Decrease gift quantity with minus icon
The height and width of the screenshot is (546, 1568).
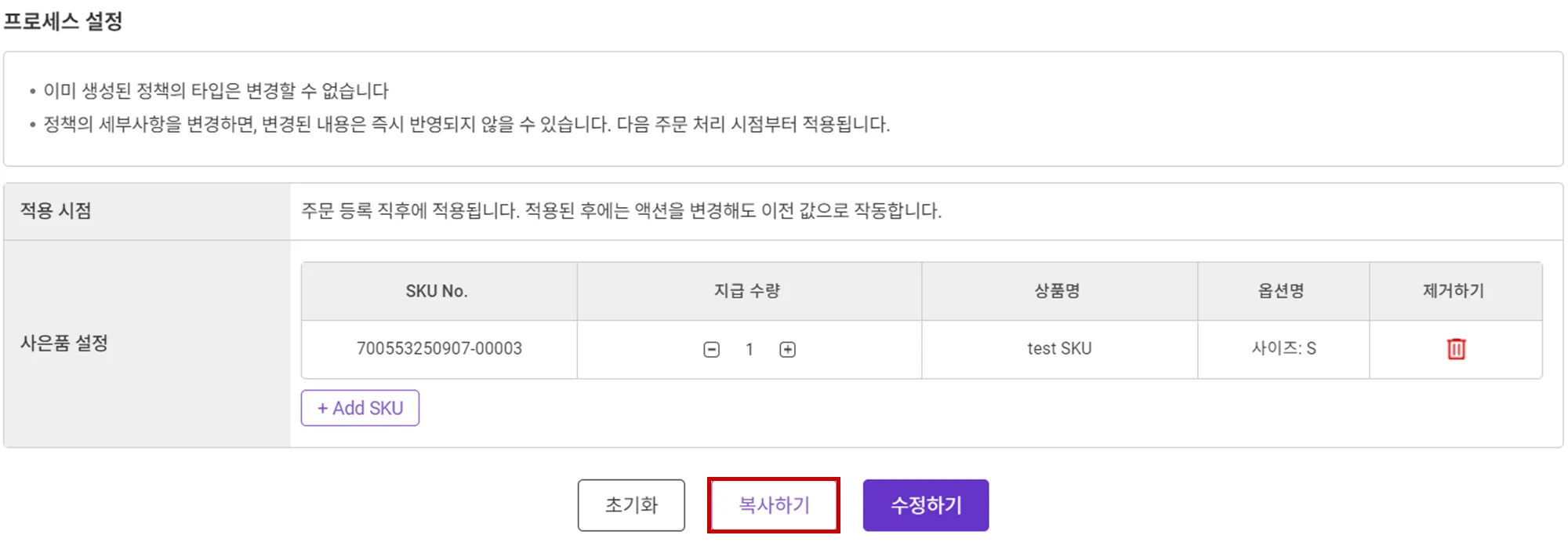click(711, 350)
